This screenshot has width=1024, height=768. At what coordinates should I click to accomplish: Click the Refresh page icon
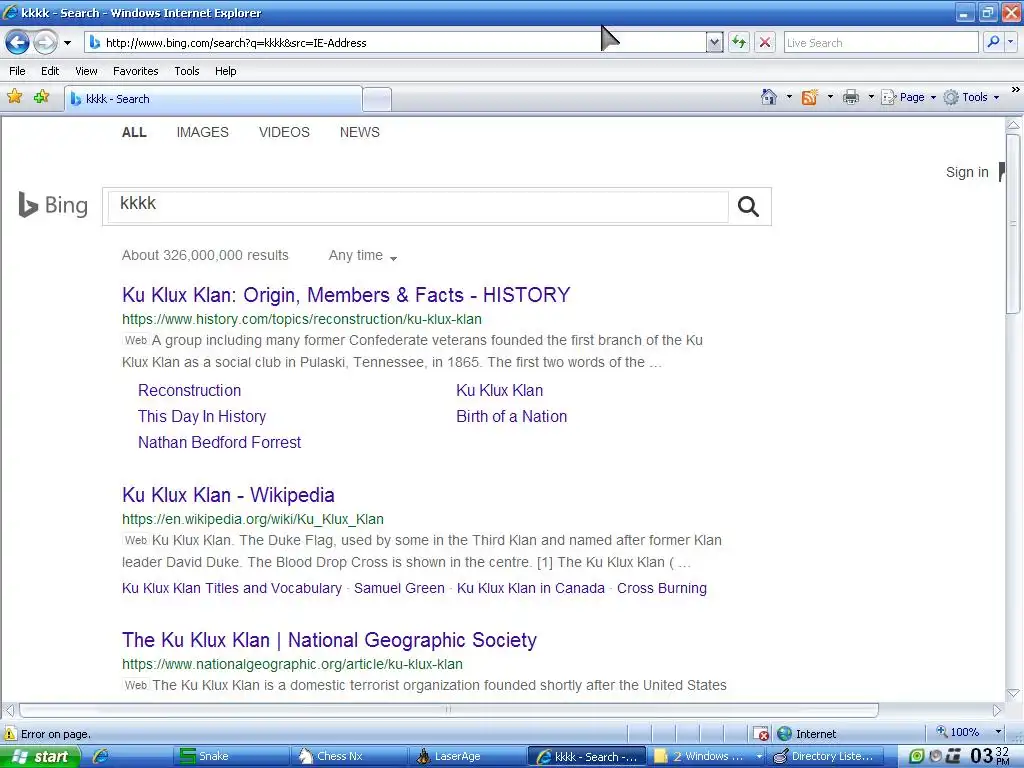tap(739, 43)
